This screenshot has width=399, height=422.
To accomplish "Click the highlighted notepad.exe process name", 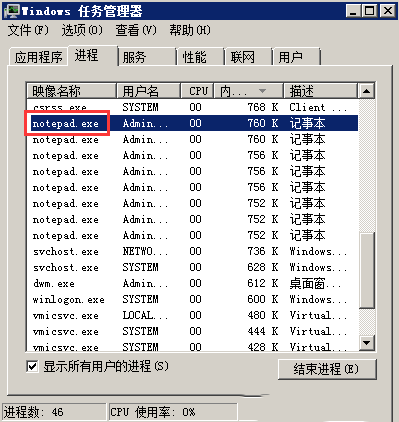I will click(x=66, y=123).
